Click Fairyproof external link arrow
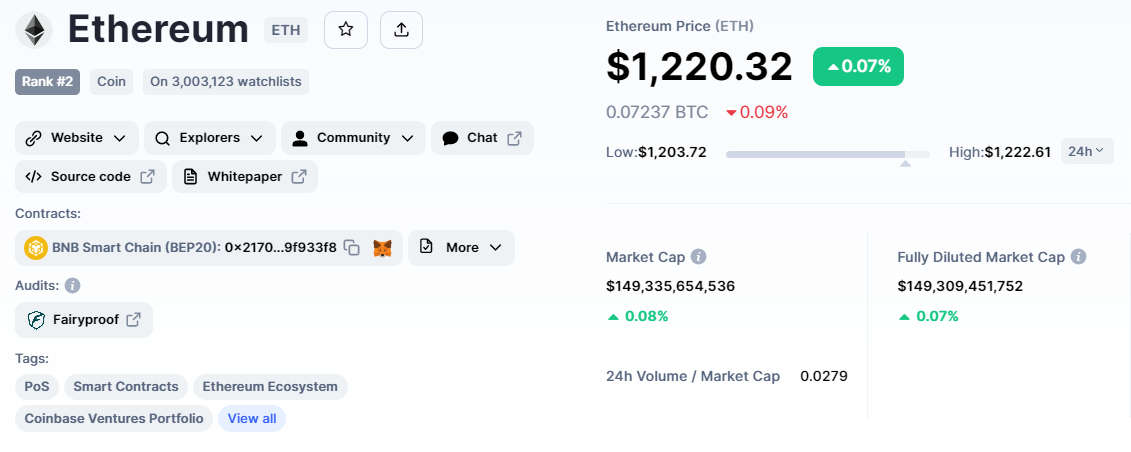1131x452 pixels. (x=133, y=319)
